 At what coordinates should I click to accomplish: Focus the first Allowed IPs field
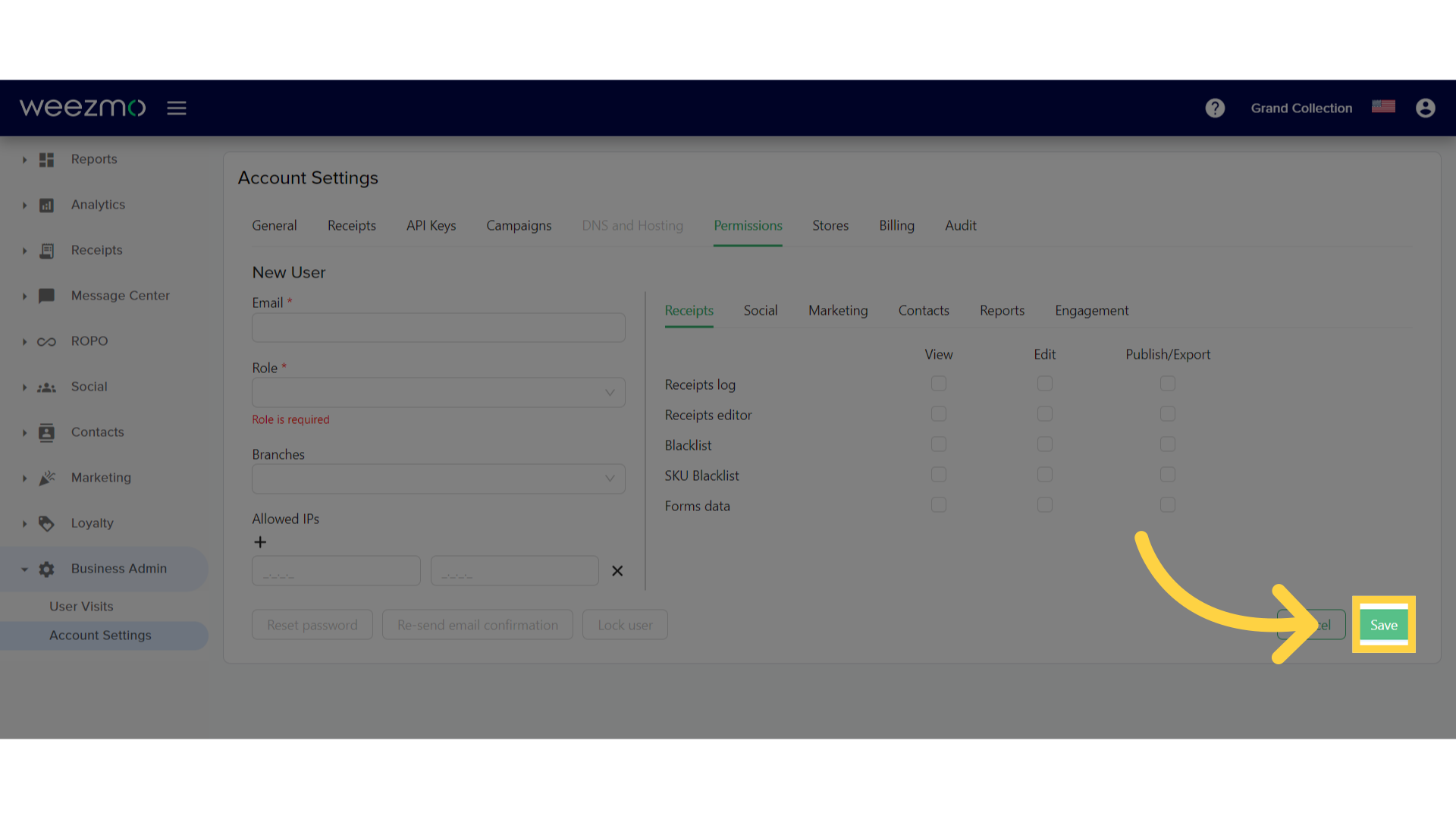click(x=336, y=571)
